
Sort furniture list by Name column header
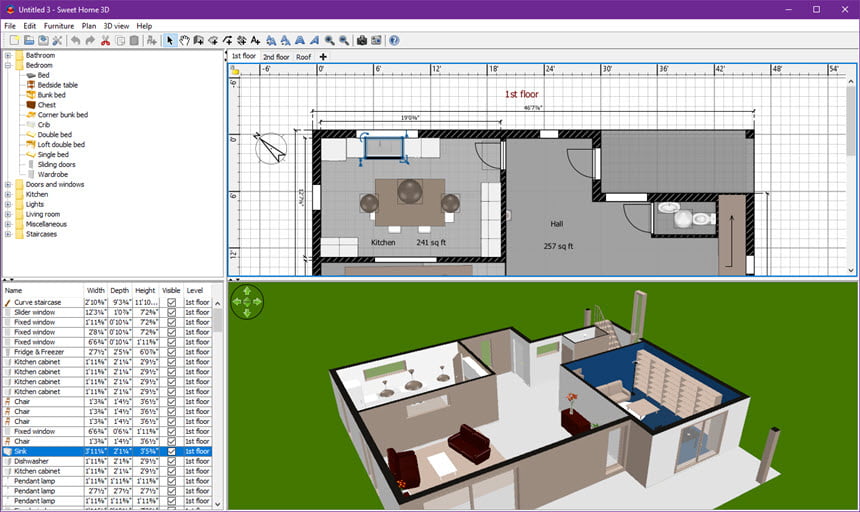click(x=43, y=291)
